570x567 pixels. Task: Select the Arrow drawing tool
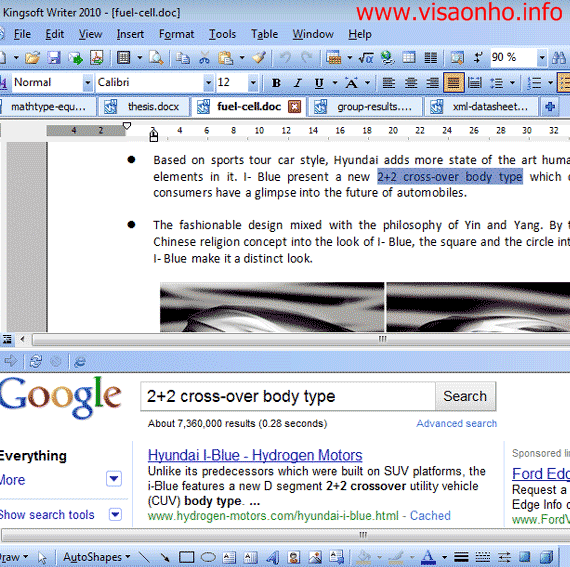(x=164, y=557)
